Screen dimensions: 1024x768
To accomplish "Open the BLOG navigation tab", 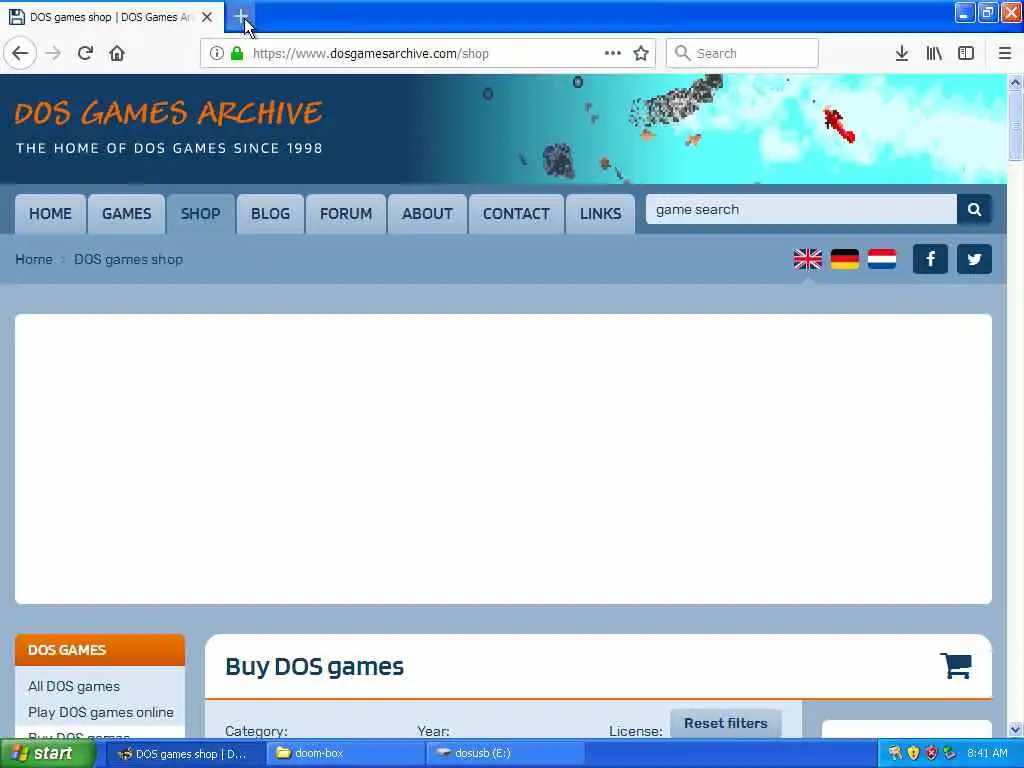I will pos(270,214).
